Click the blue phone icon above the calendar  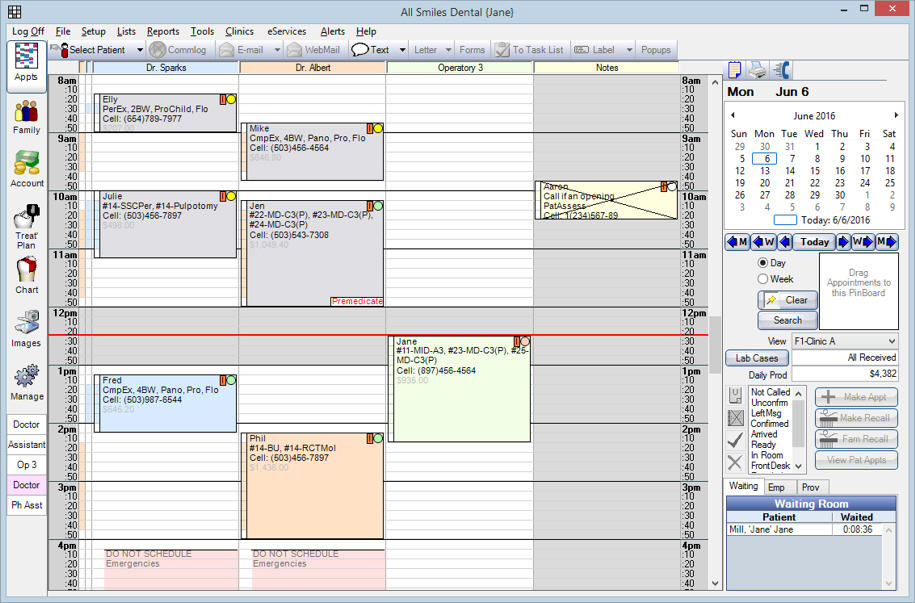(781, 70)
